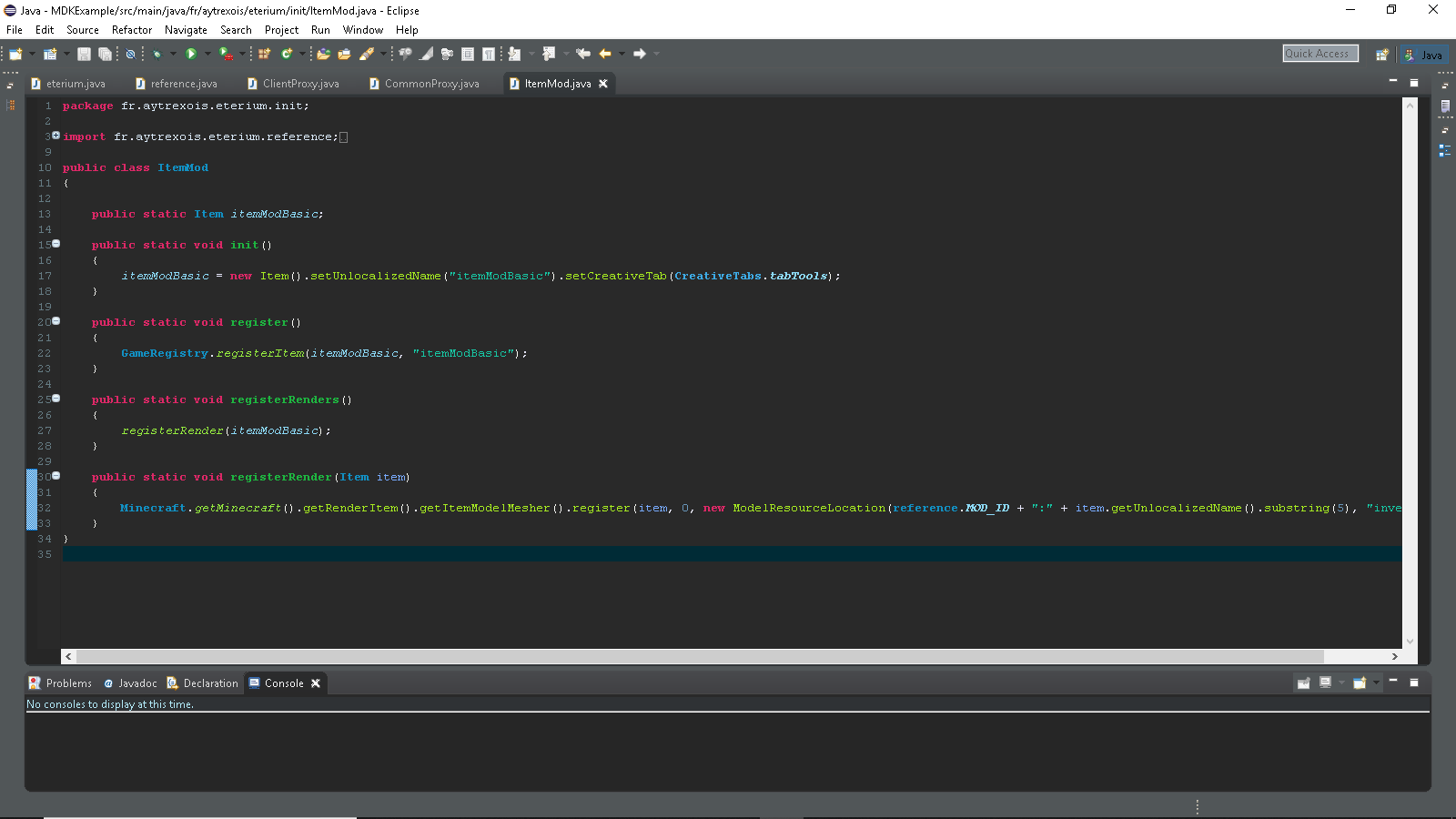Image resolution: width=1456 pixels, height=819 pixels.
Task: Open the Problems view tab
Action: coord(61,683)
